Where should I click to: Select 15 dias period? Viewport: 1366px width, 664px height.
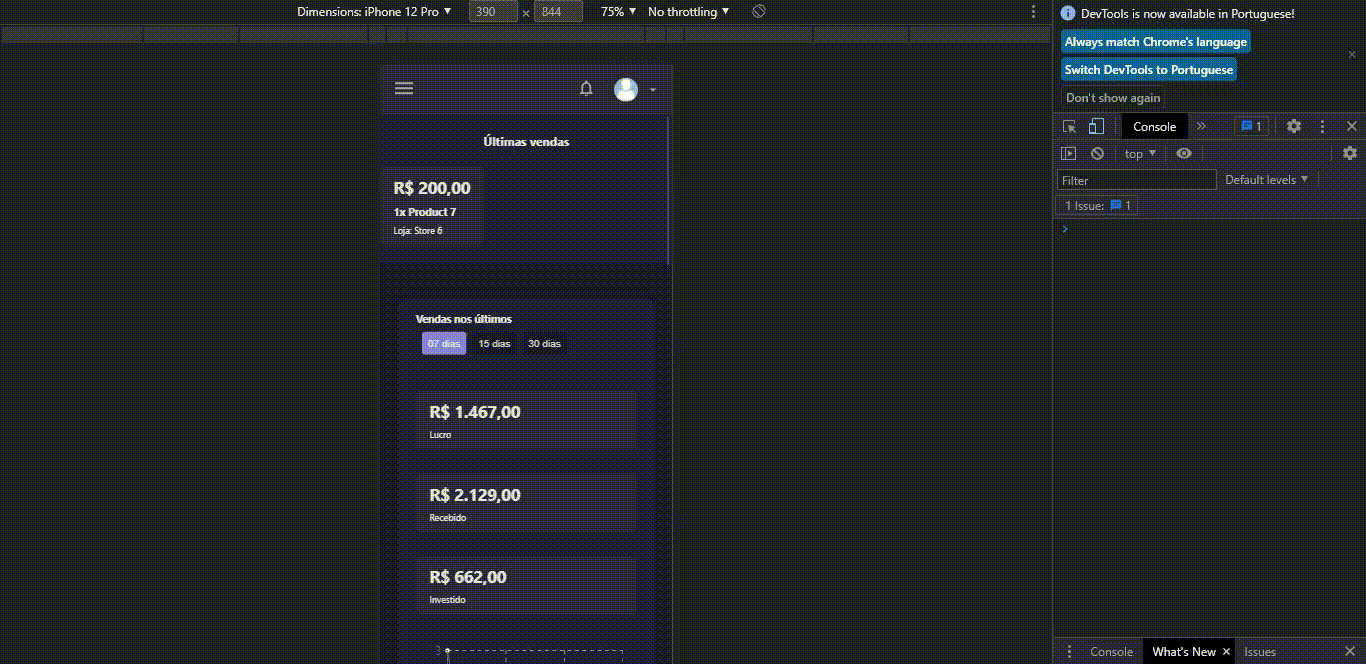point(494,343)
